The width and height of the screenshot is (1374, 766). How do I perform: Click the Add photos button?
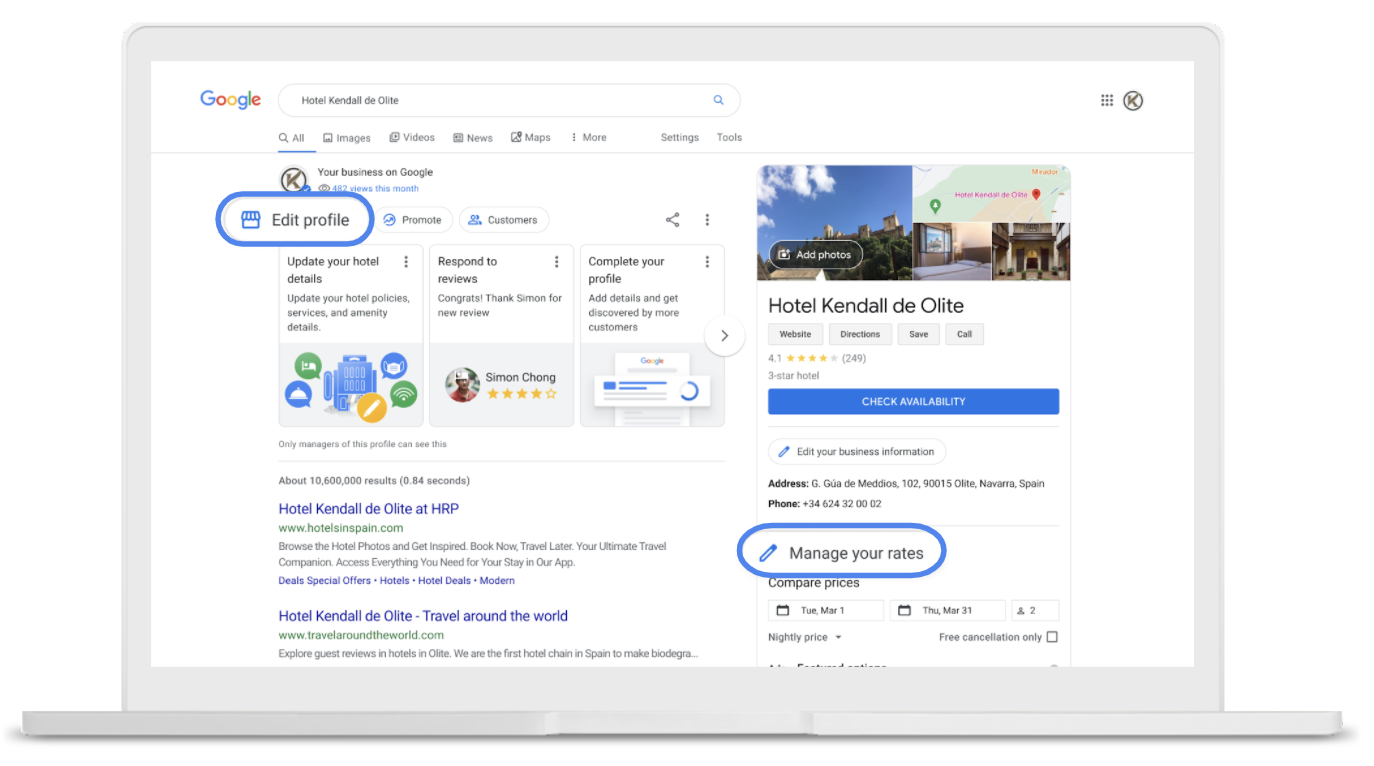click(x=815, y=255)
